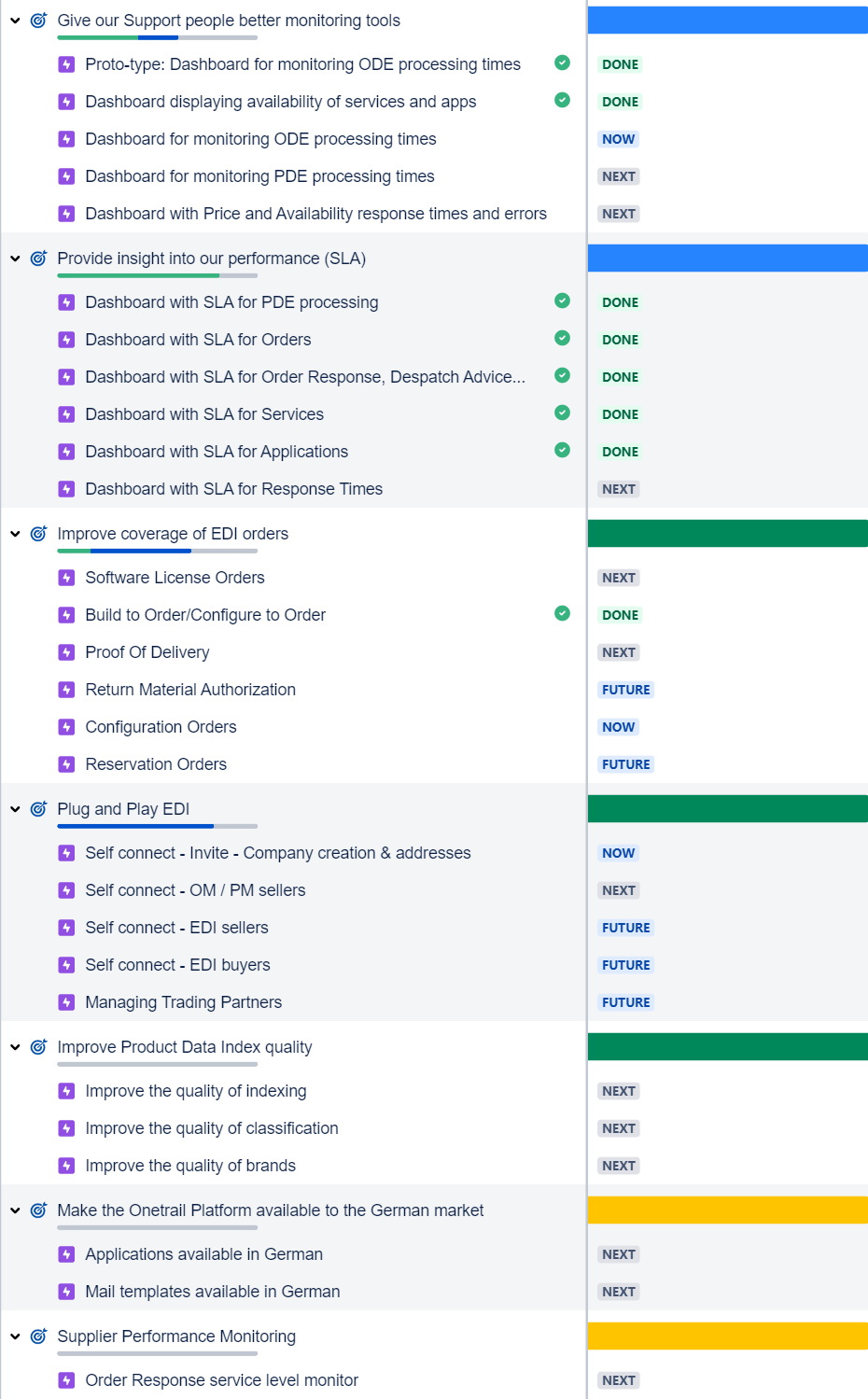Open the Reservation Orders item

click(x=156, y=764)
